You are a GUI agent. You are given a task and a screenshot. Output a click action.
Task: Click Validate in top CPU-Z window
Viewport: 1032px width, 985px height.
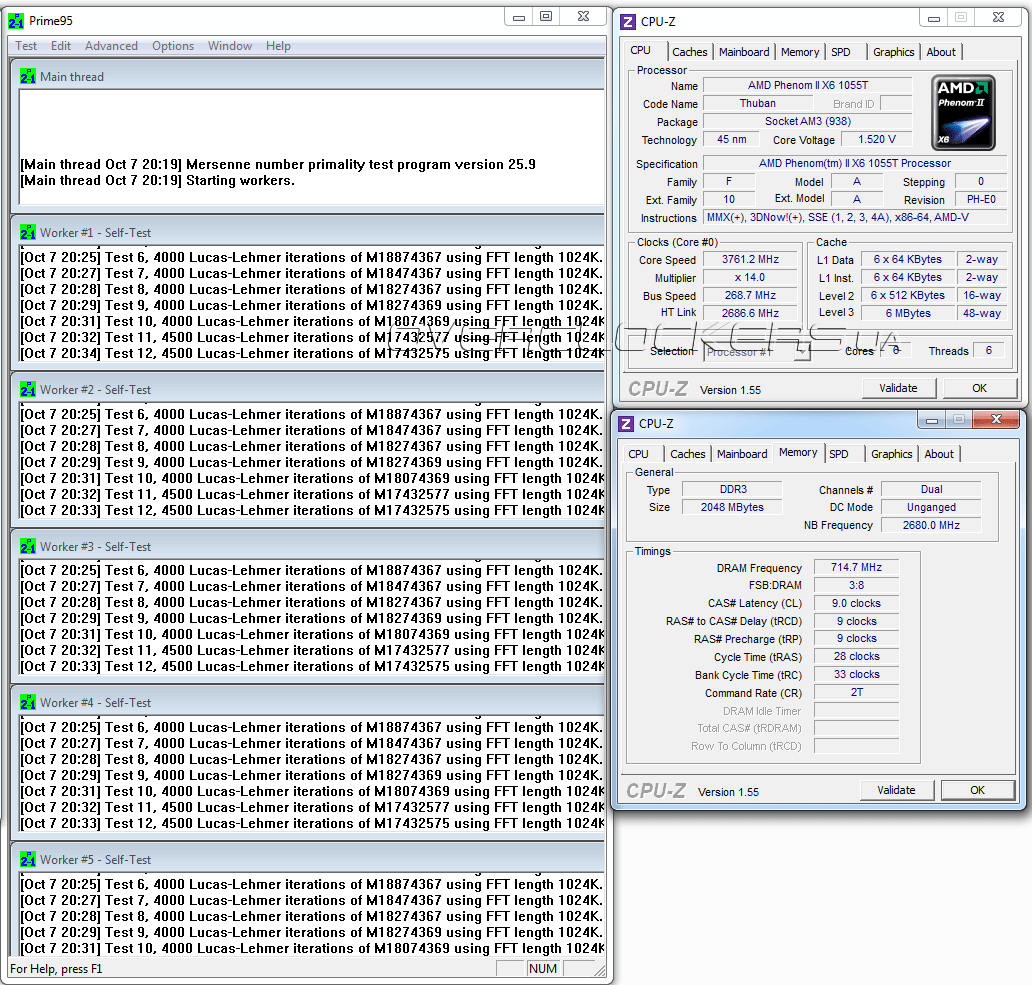pos(898,388)
